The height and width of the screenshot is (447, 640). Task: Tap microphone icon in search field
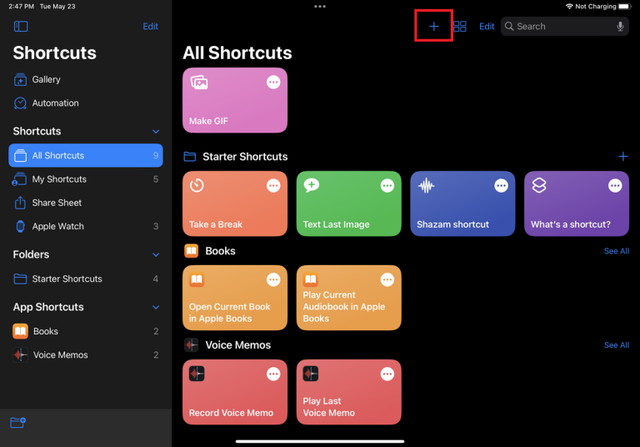pos(620,27)
